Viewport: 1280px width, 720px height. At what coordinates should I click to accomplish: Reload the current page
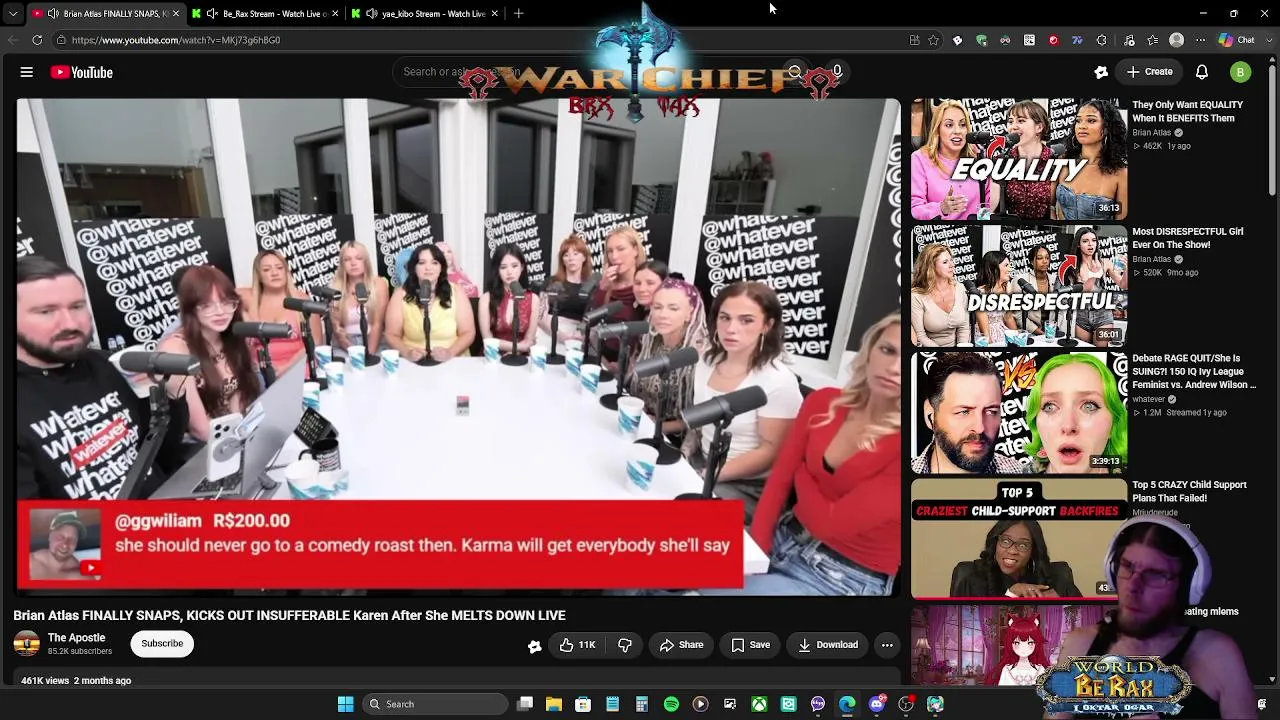click(x=37, y=40)
